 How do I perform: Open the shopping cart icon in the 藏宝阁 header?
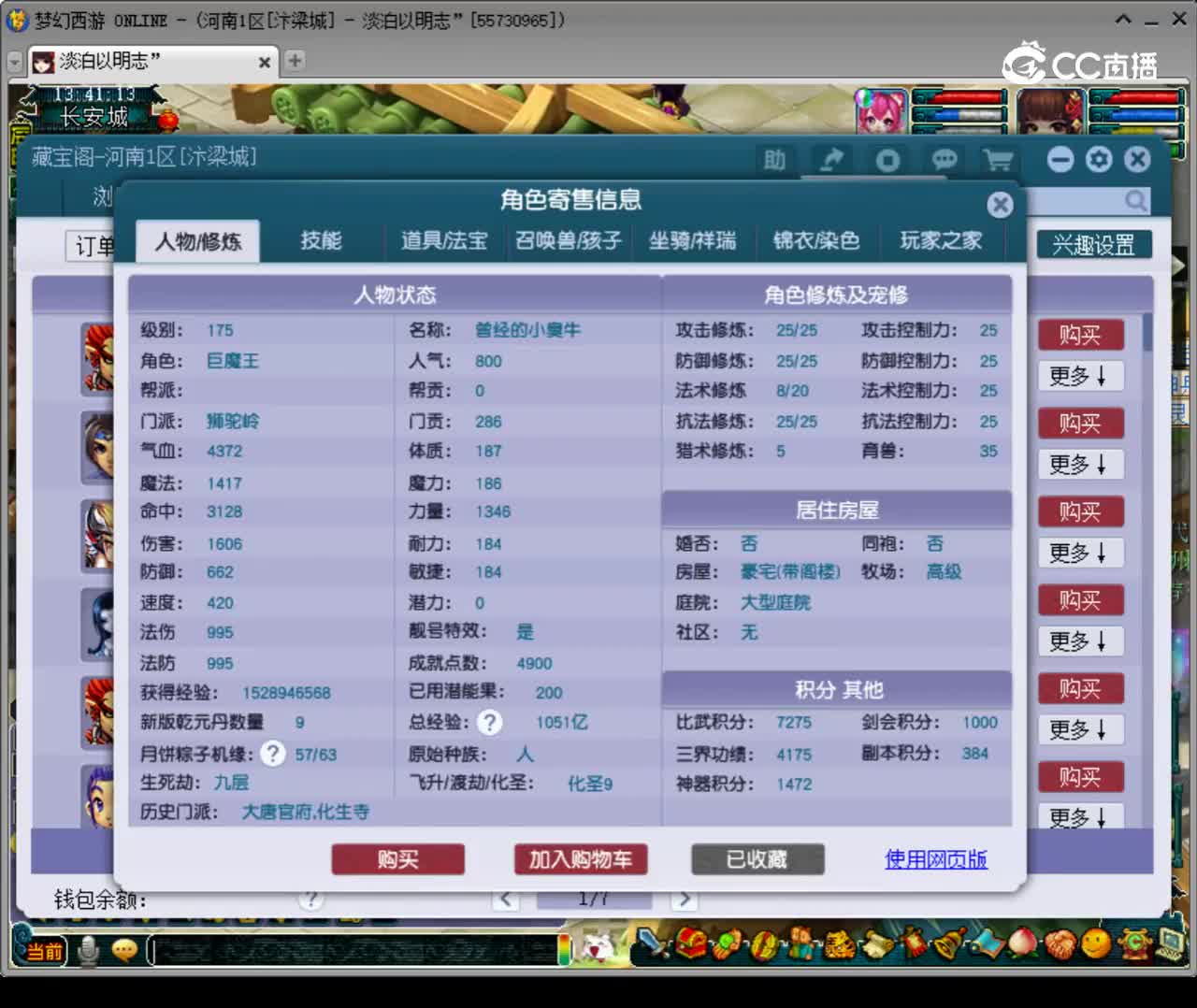coord(998,160)
